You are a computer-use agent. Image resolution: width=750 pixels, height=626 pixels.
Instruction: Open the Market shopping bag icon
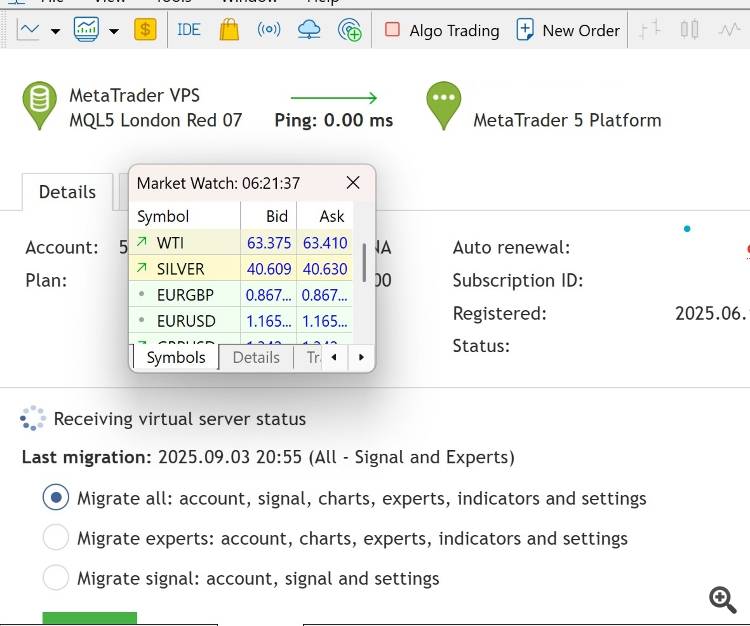coord(229,30)
